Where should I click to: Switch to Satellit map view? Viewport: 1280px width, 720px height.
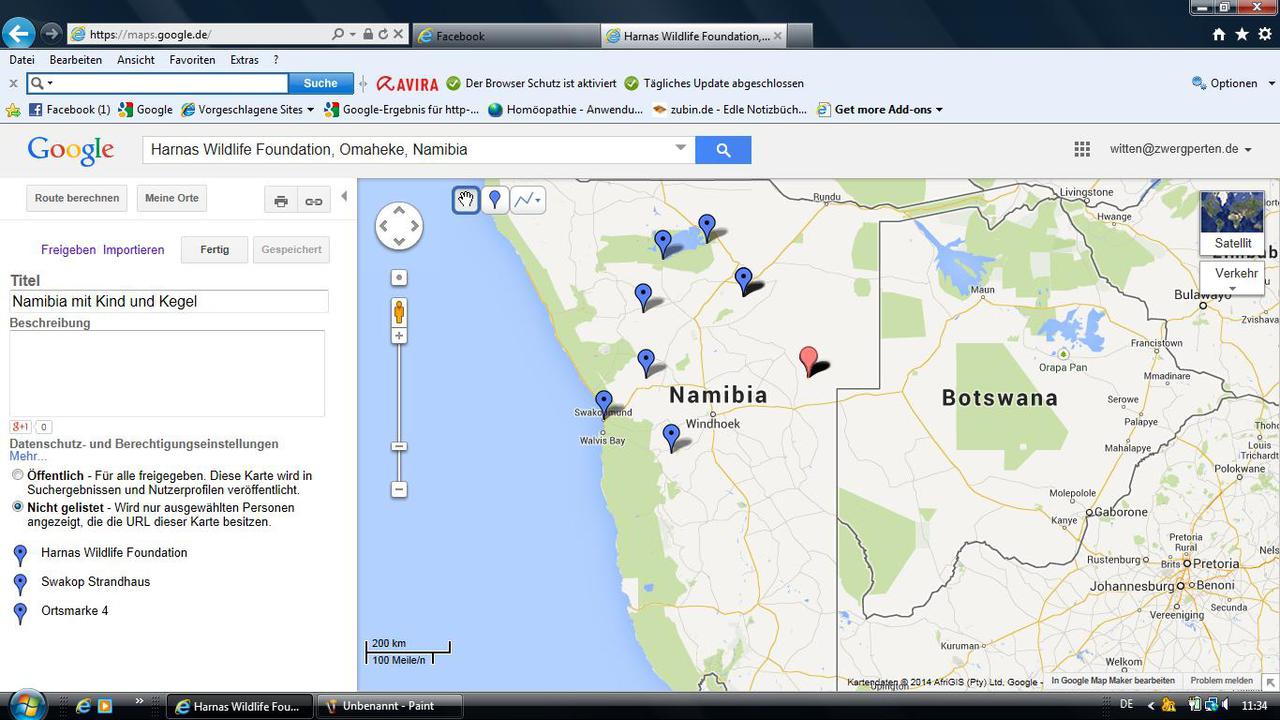1232,223
